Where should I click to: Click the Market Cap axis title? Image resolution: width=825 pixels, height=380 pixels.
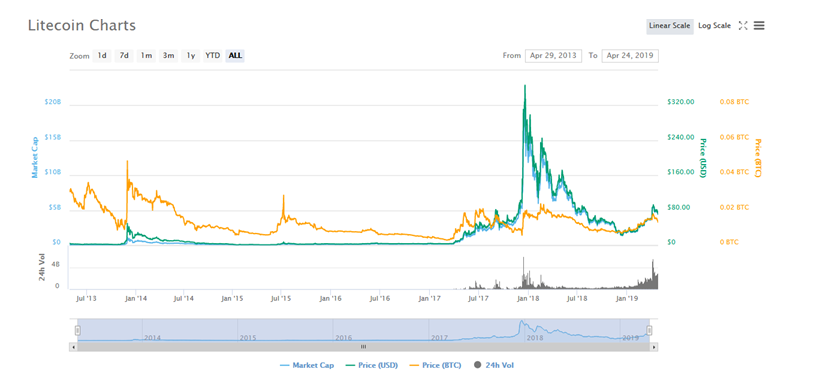tap(35, 157)
